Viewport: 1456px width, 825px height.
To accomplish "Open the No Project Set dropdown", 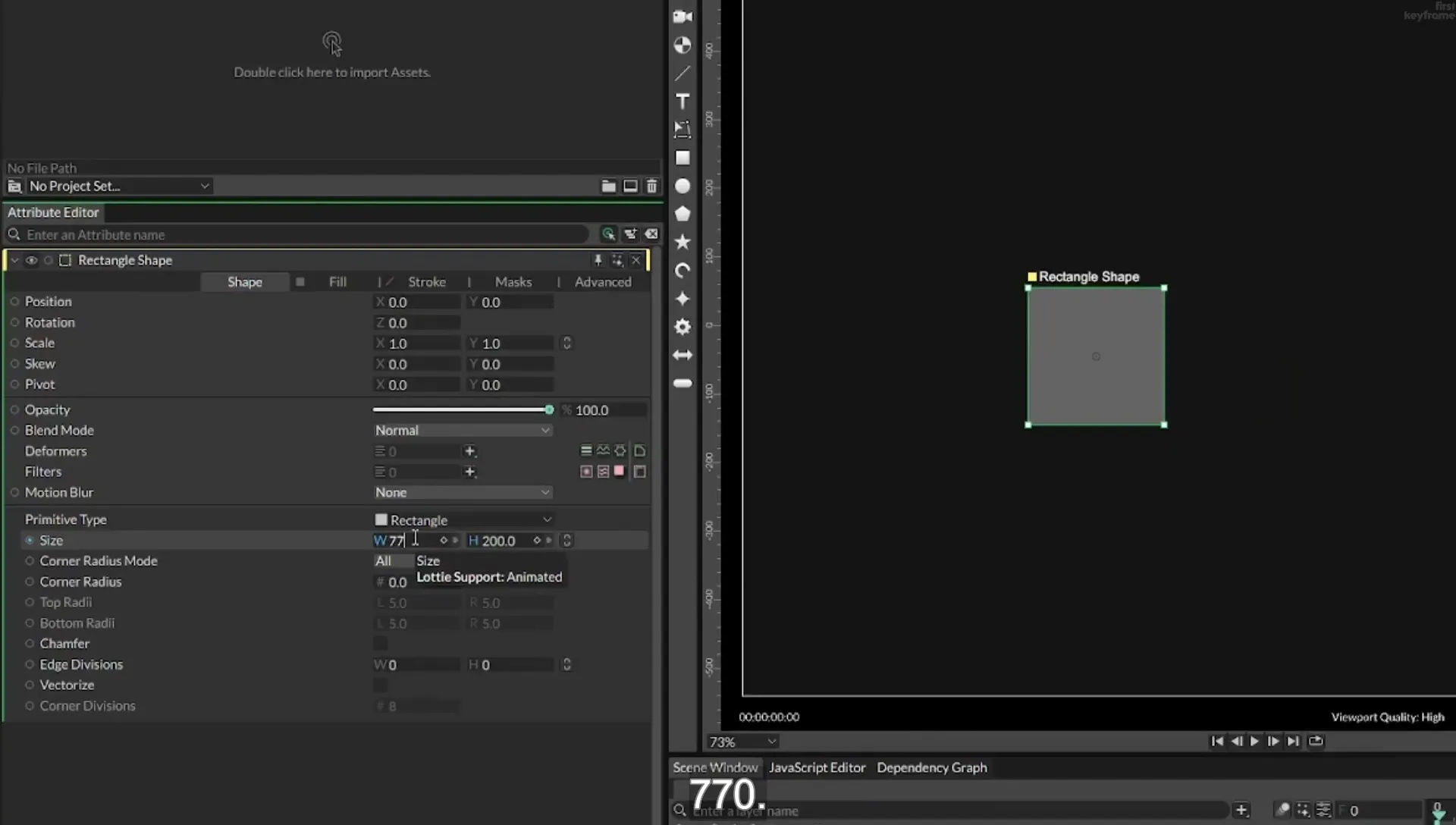I will (x=119, y=186).
